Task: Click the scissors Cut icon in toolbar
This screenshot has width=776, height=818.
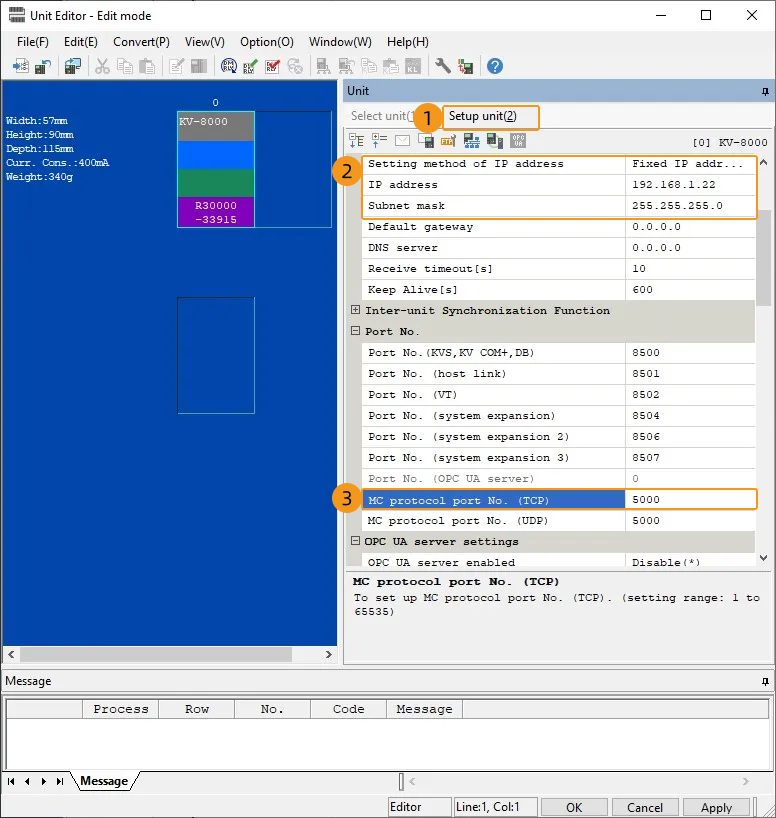Action: [102, 67]
